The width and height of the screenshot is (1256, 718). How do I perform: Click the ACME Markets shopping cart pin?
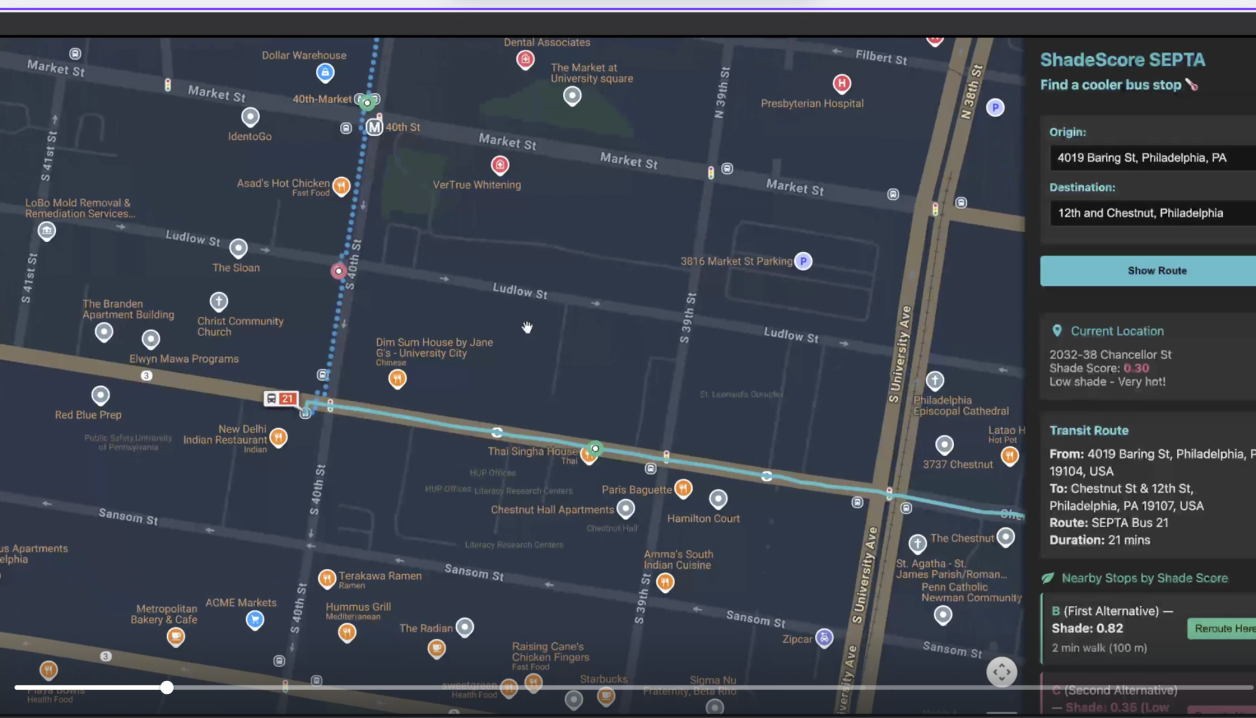[x=255, y=620]
